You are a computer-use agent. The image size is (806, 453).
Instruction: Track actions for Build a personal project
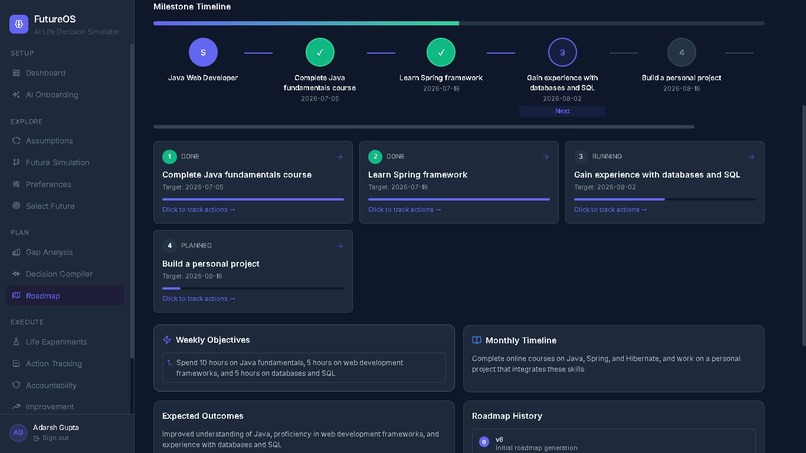[x=198, y=298]
